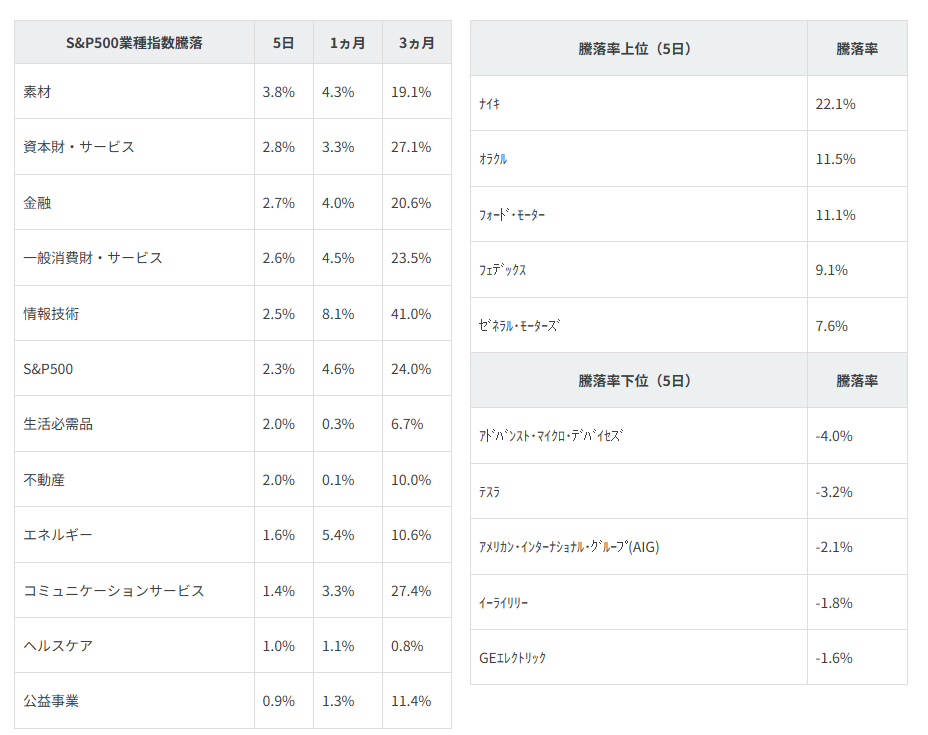The width and height of the screenshot is (928, 735).
Task: Select the 公益事業 row label
Action: point(51,701)
